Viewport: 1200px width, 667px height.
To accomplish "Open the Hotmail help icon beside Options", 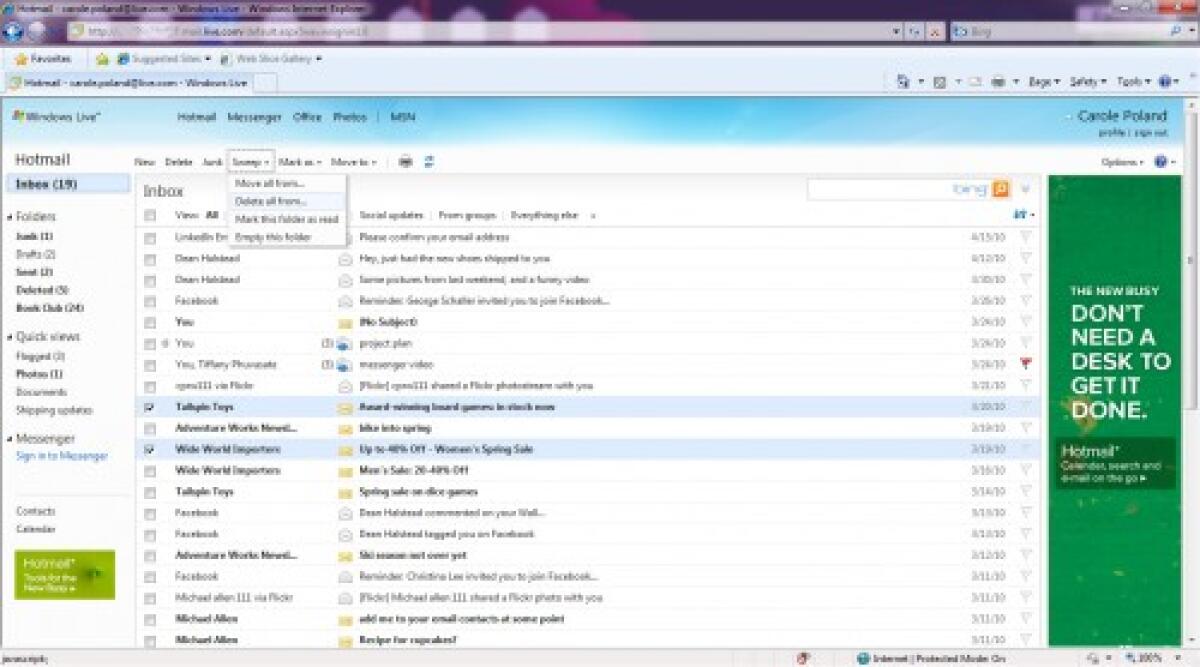I will tap(1161, 162).
